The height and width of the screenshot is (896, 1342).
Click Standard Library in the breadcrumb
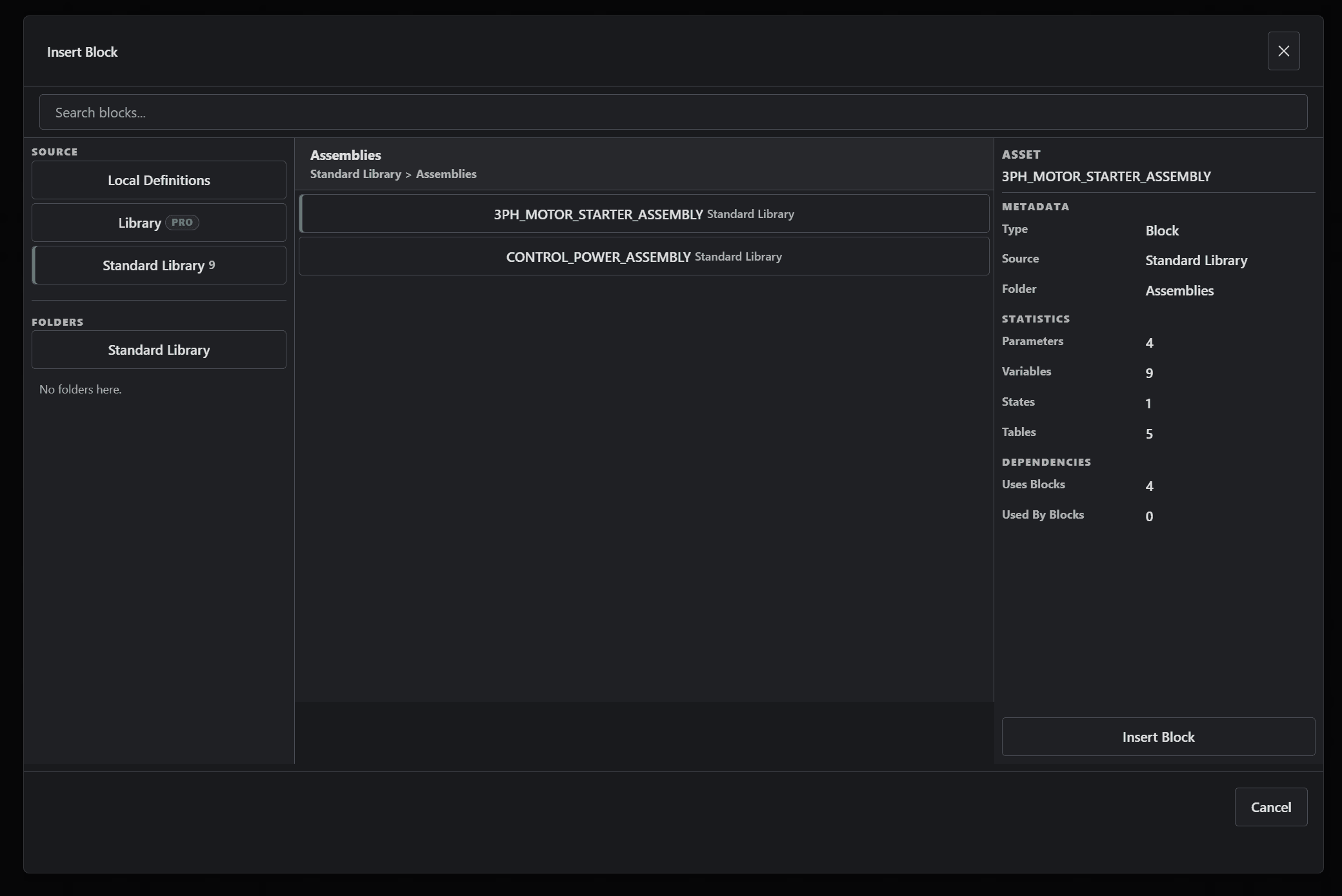[x=356, y=174]
